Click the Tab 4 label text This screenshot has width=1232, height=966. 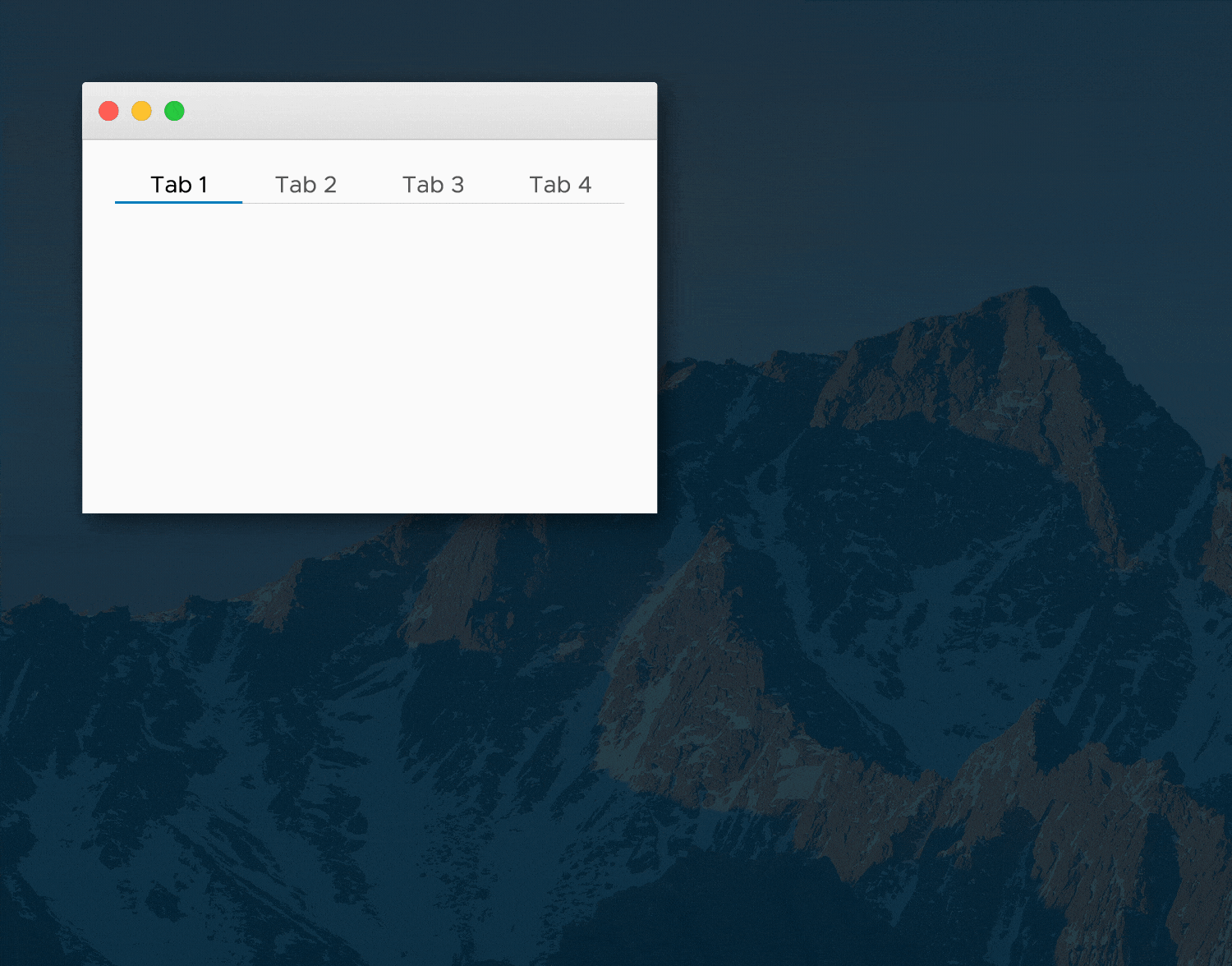(x=560, y=184)
